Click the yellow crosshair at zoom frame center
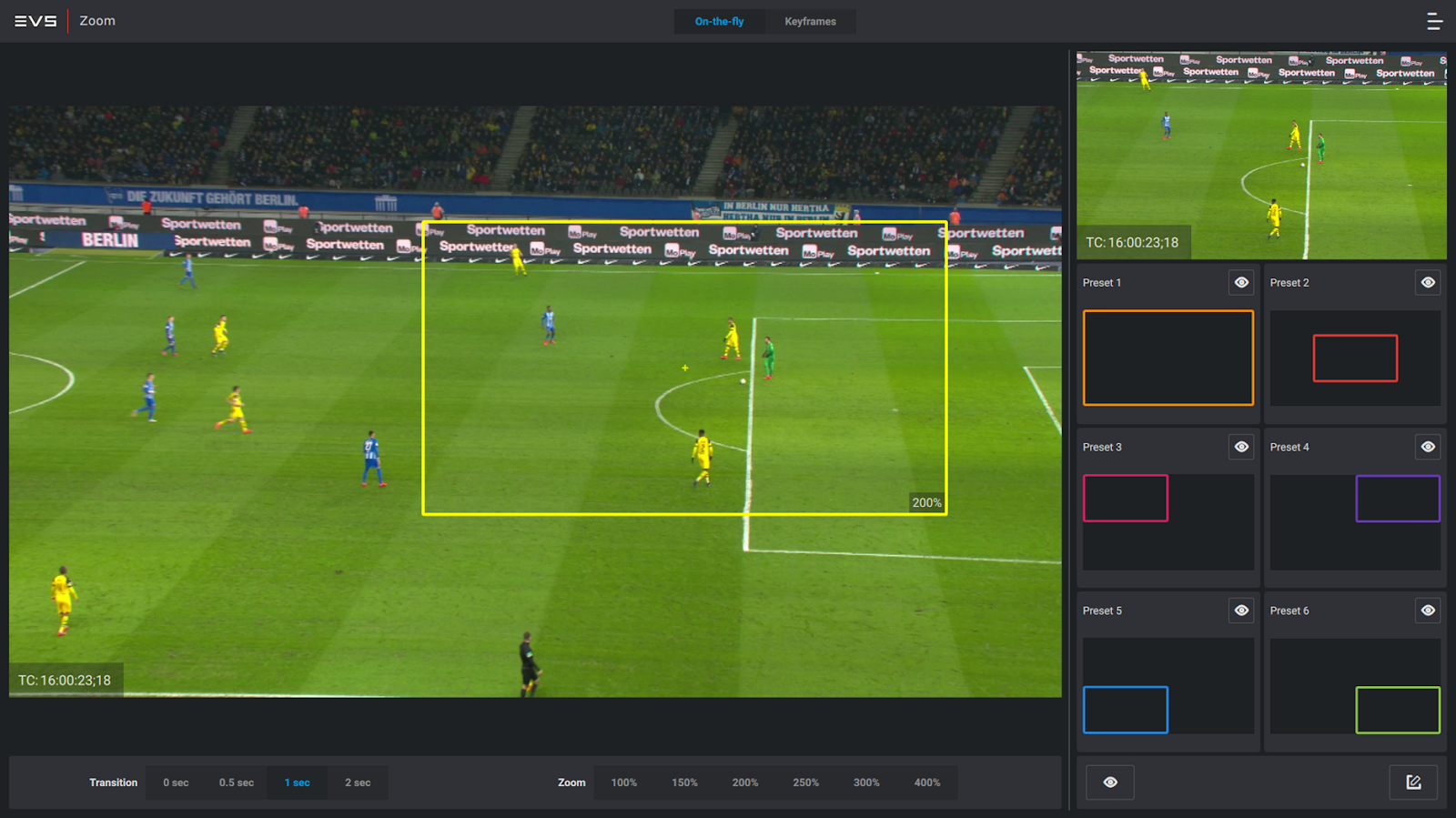The image size is (1456, 818). tap(684, 368)
